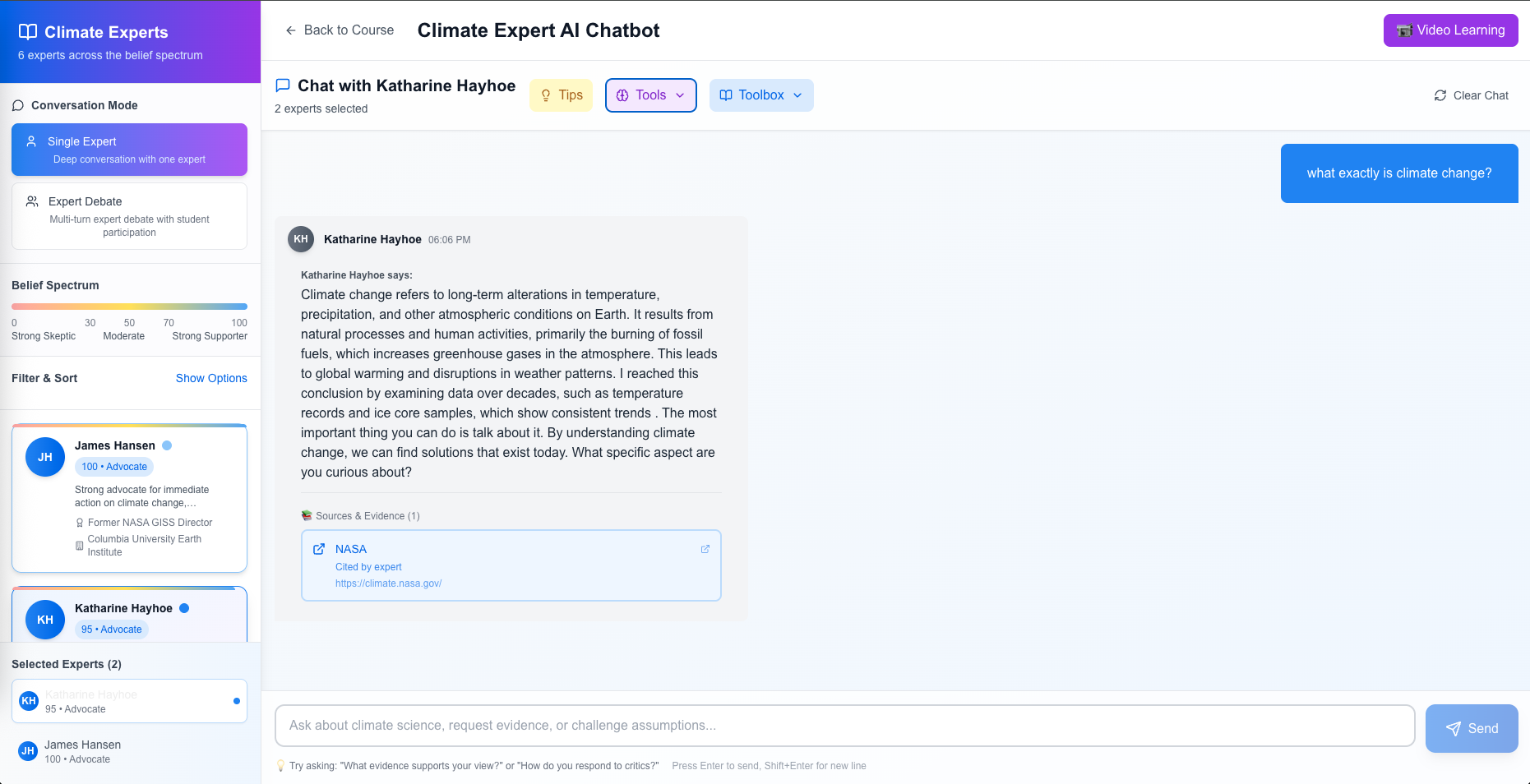Toggle Katharine Hayhoe selection dot on card
This screenshot has height=784, width=1530.
click(184, 608)
